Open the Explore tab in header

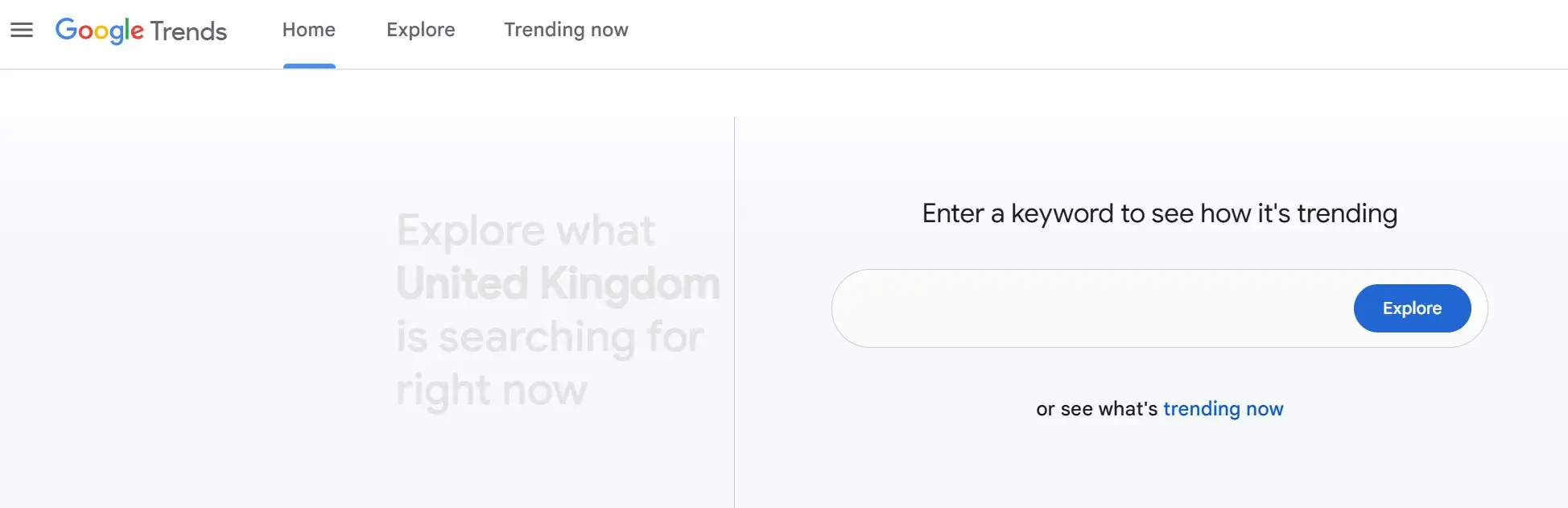click(420, 30)
